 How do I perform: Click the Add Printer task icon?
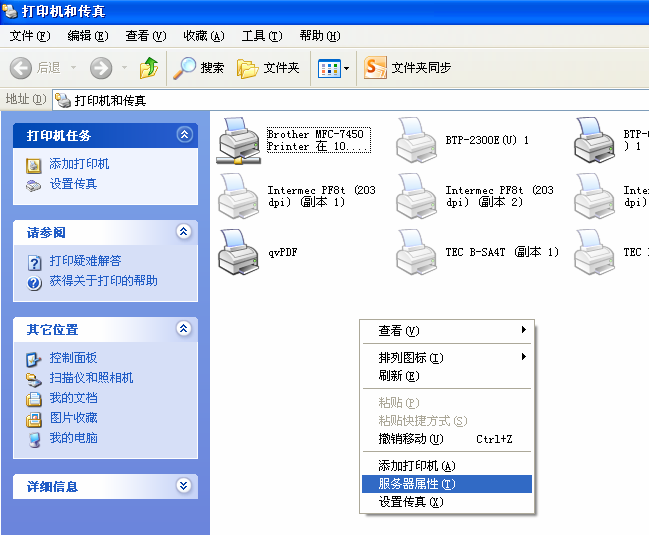(34, 165)
